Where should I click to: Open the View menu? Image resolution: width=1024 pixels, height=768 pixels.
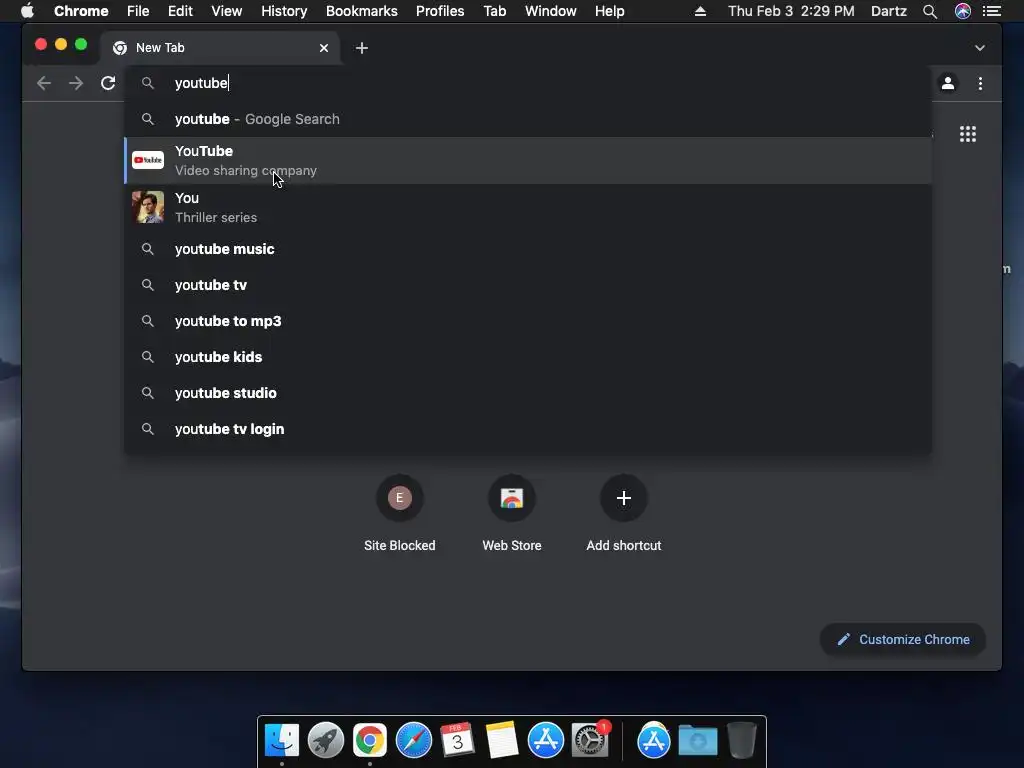point(227,11)
